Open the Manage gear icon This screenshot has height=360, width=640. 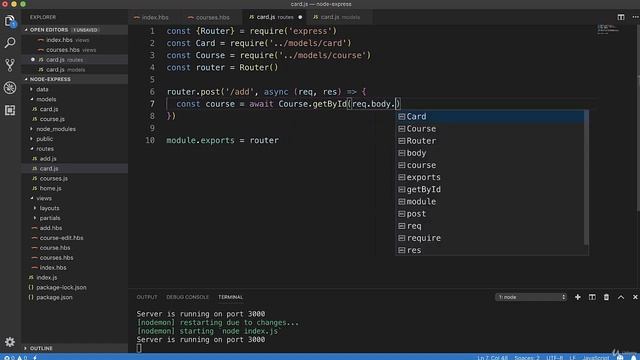tap(10, 342)
